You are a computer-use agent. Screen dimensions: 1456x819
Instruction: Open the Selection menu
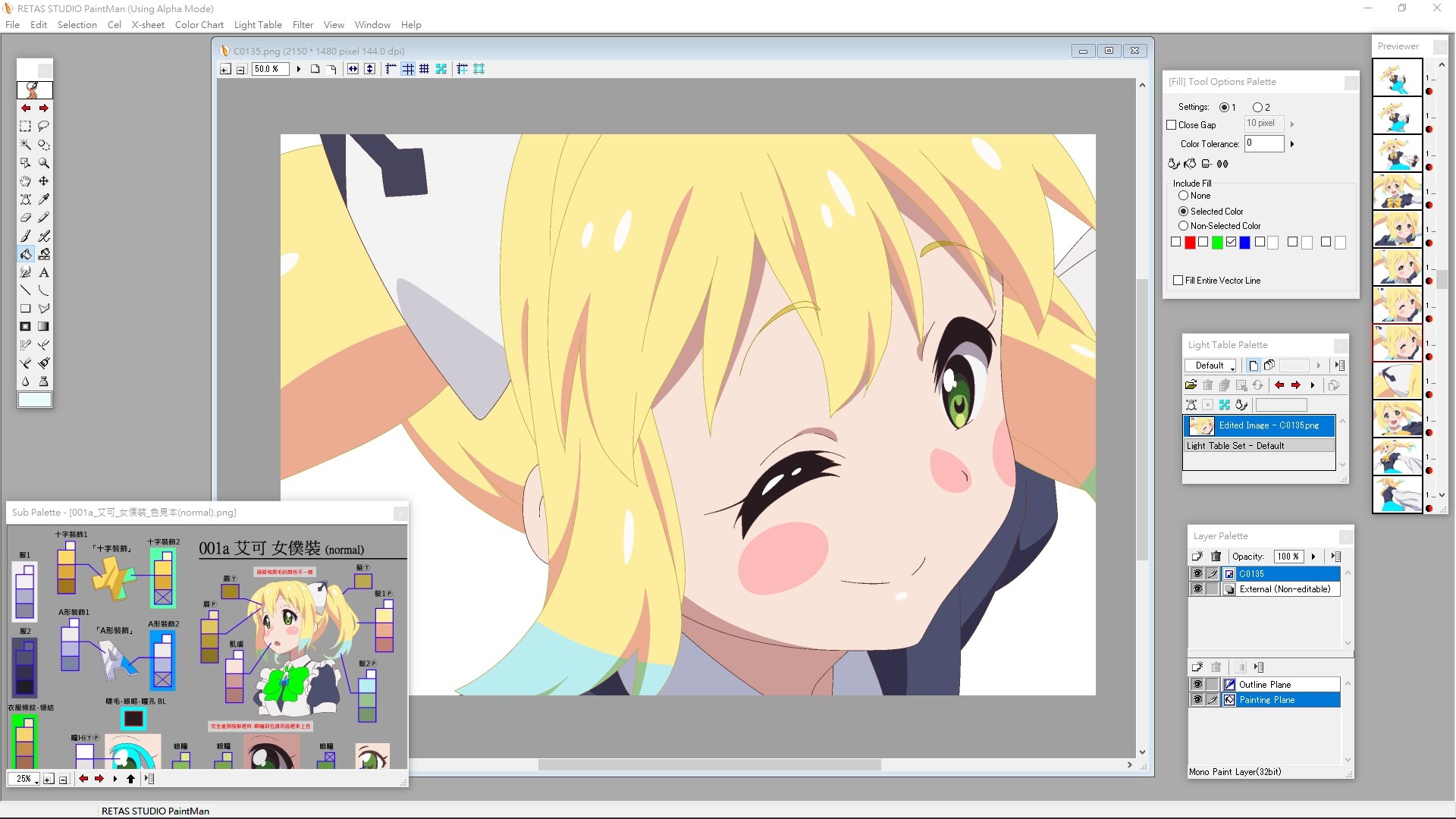77,25
